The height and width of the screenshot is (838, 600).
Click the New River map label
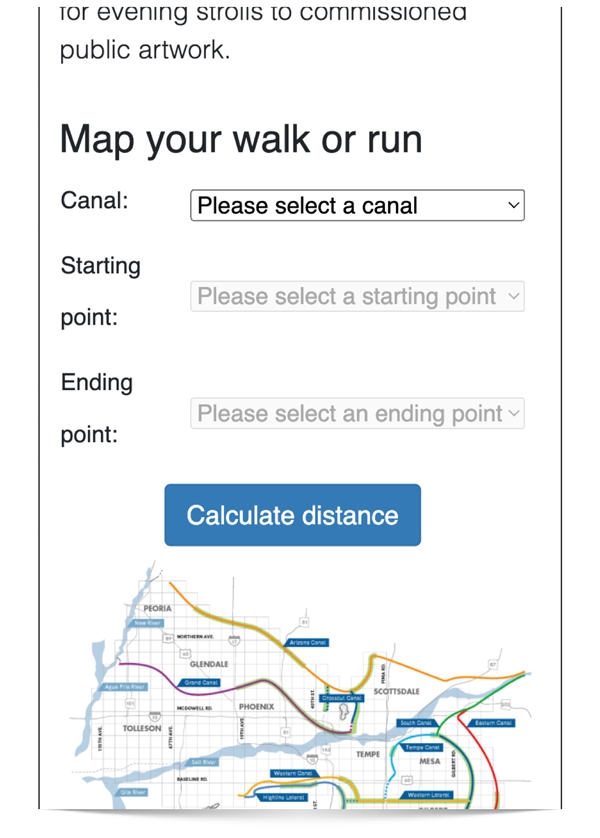coord(147,623)
